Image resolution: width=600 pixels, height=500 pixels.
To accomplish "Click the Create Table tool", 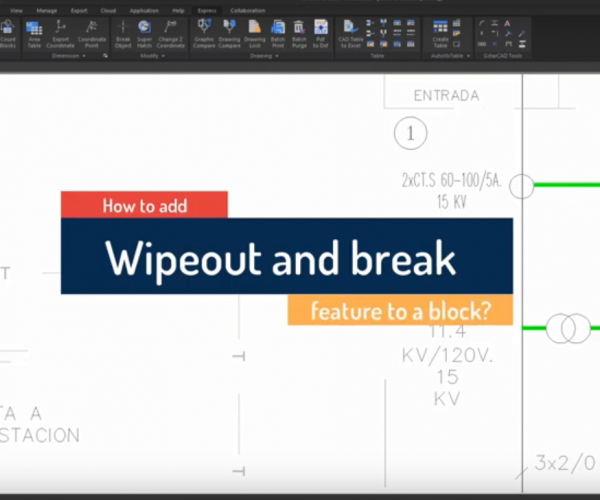I will (440, 34).
